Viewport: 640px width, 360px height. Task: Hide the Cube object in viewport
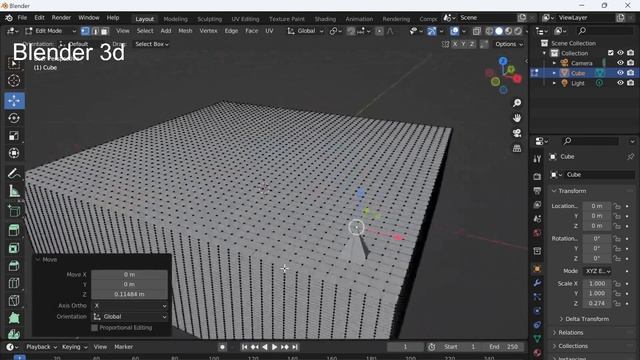pos(620,73)
